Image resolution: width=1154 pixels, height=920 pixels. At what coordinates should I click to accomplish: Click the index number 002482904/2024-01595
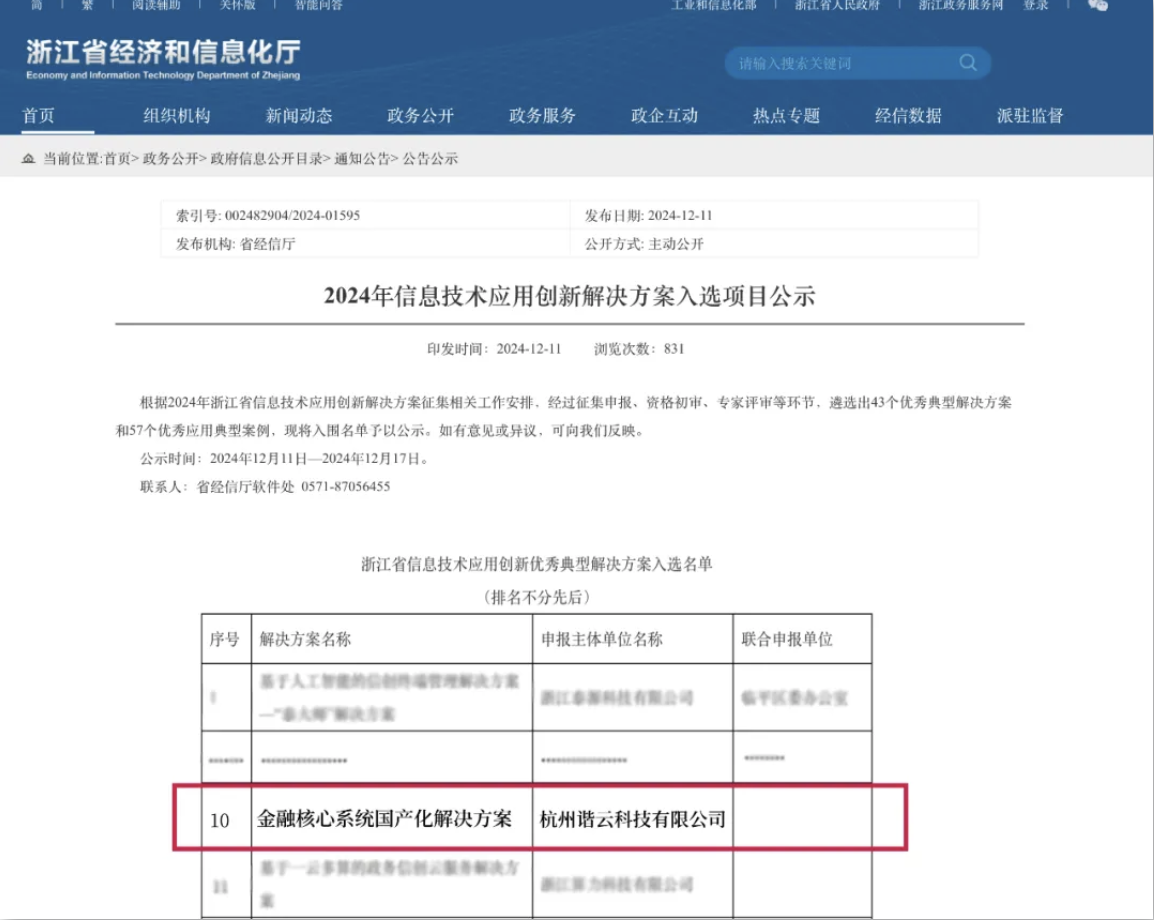tap(292, 216)
